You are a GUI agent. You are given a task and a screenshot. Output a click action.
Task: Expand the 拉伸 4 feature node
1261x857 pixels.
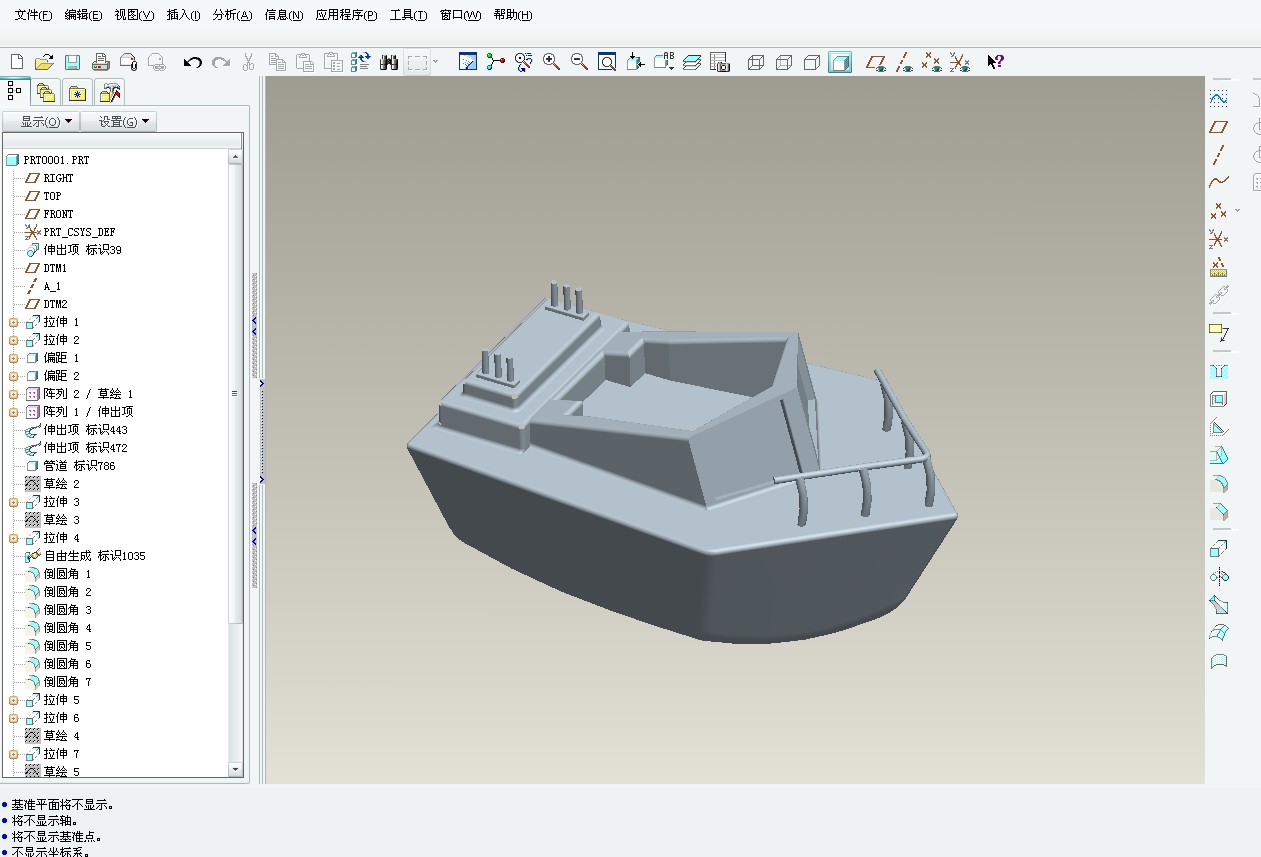coord(14,538)
